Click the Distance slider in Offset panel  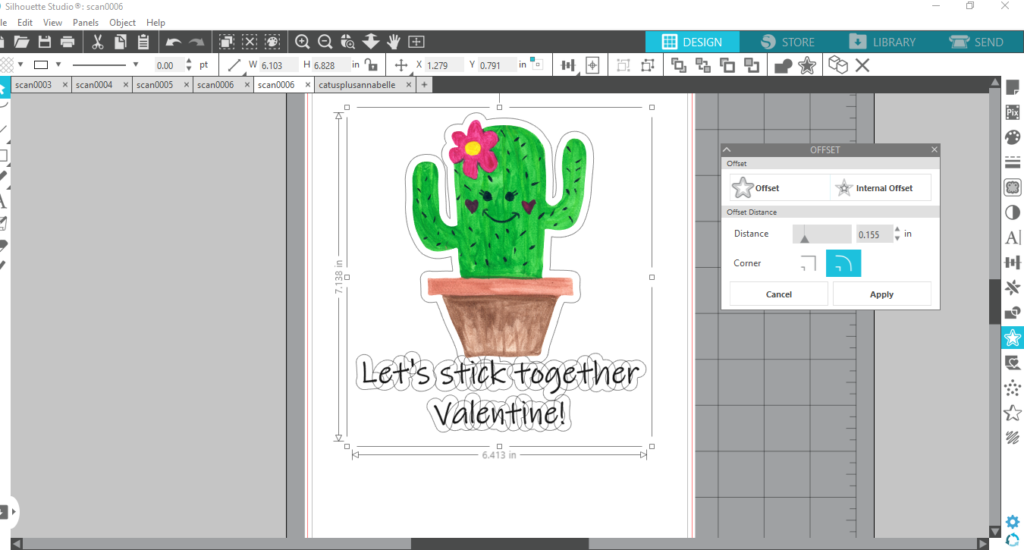[x=820, y=234]
